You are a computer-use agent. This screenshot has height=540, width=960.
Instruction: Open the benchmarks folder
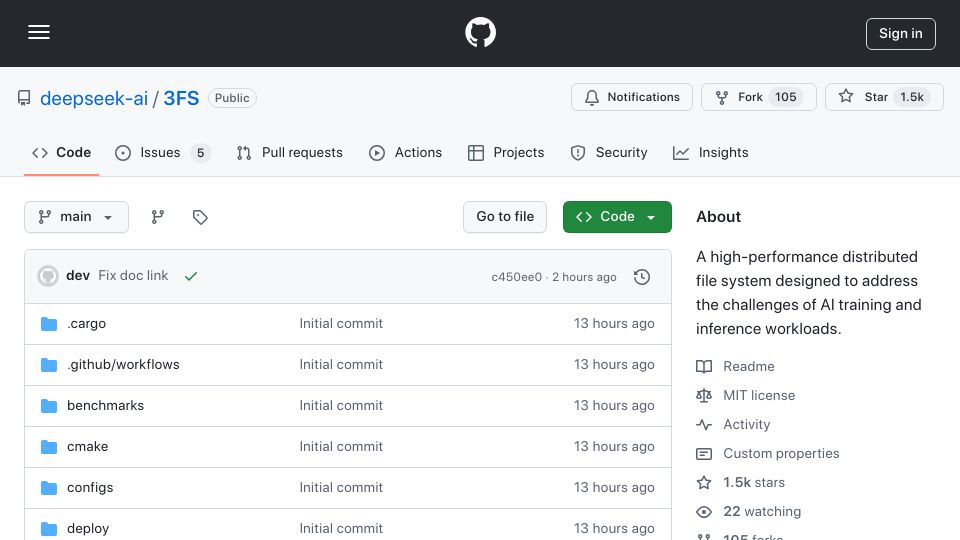click(x=105, y=405)
